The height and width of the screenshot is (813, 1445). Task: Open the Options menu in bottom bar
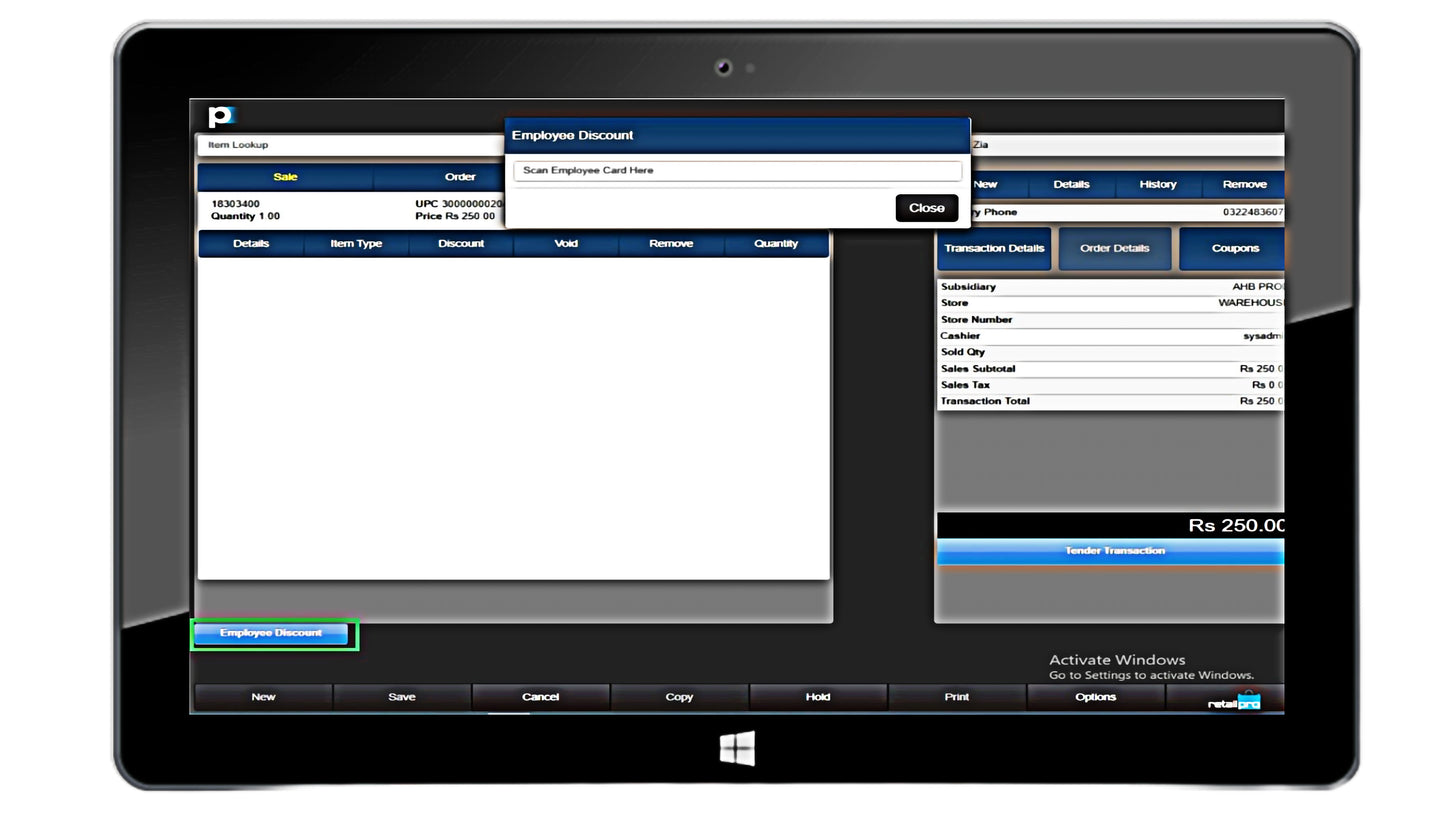click(1095, 697)
